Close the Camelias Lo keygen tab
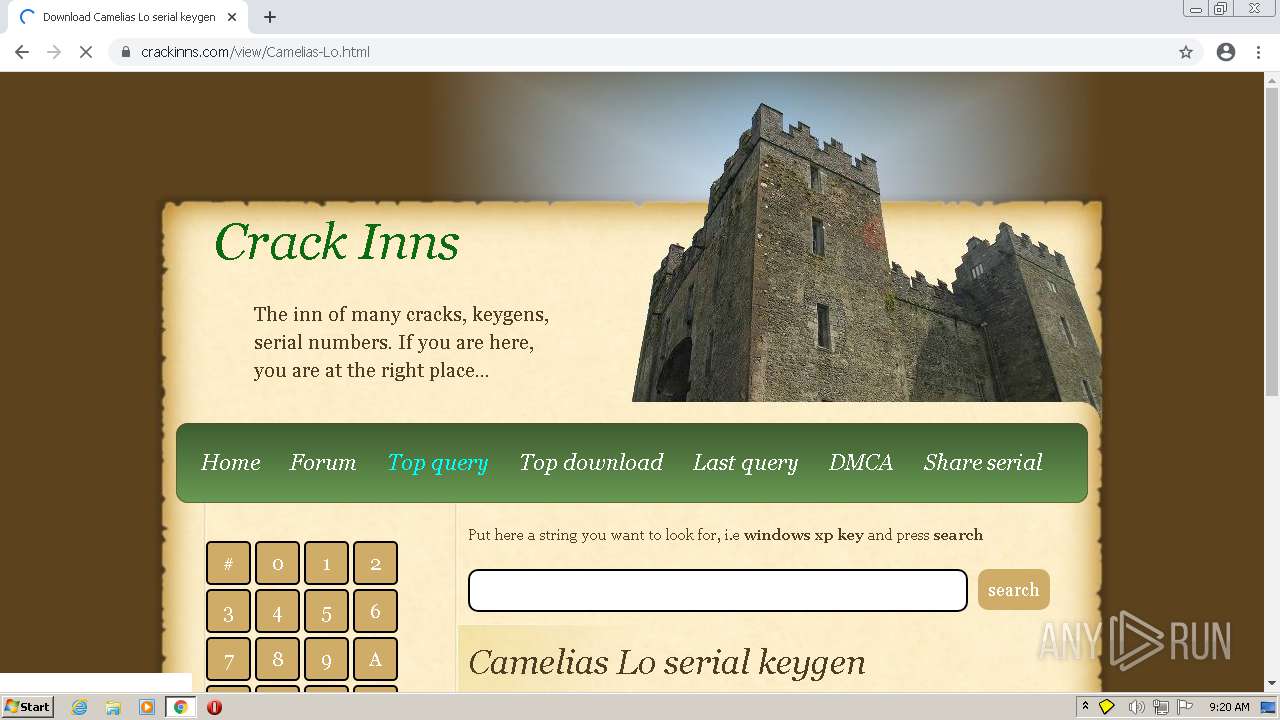This screenshot has height=720, width=1280. click(232, 17)
